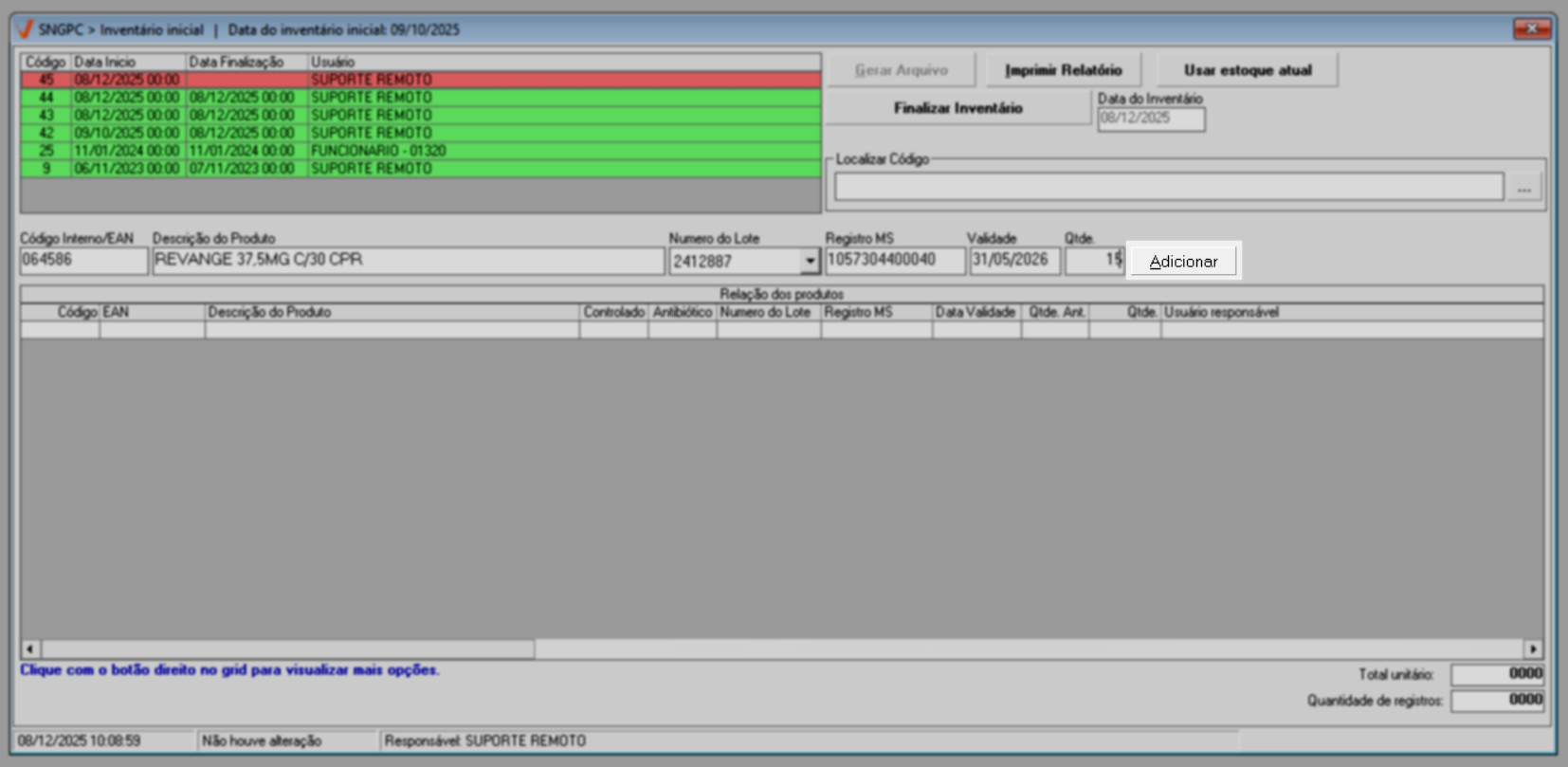
Task: Click status bar Responsável: SUPORTE REMOTO
Action: point(485,741)
